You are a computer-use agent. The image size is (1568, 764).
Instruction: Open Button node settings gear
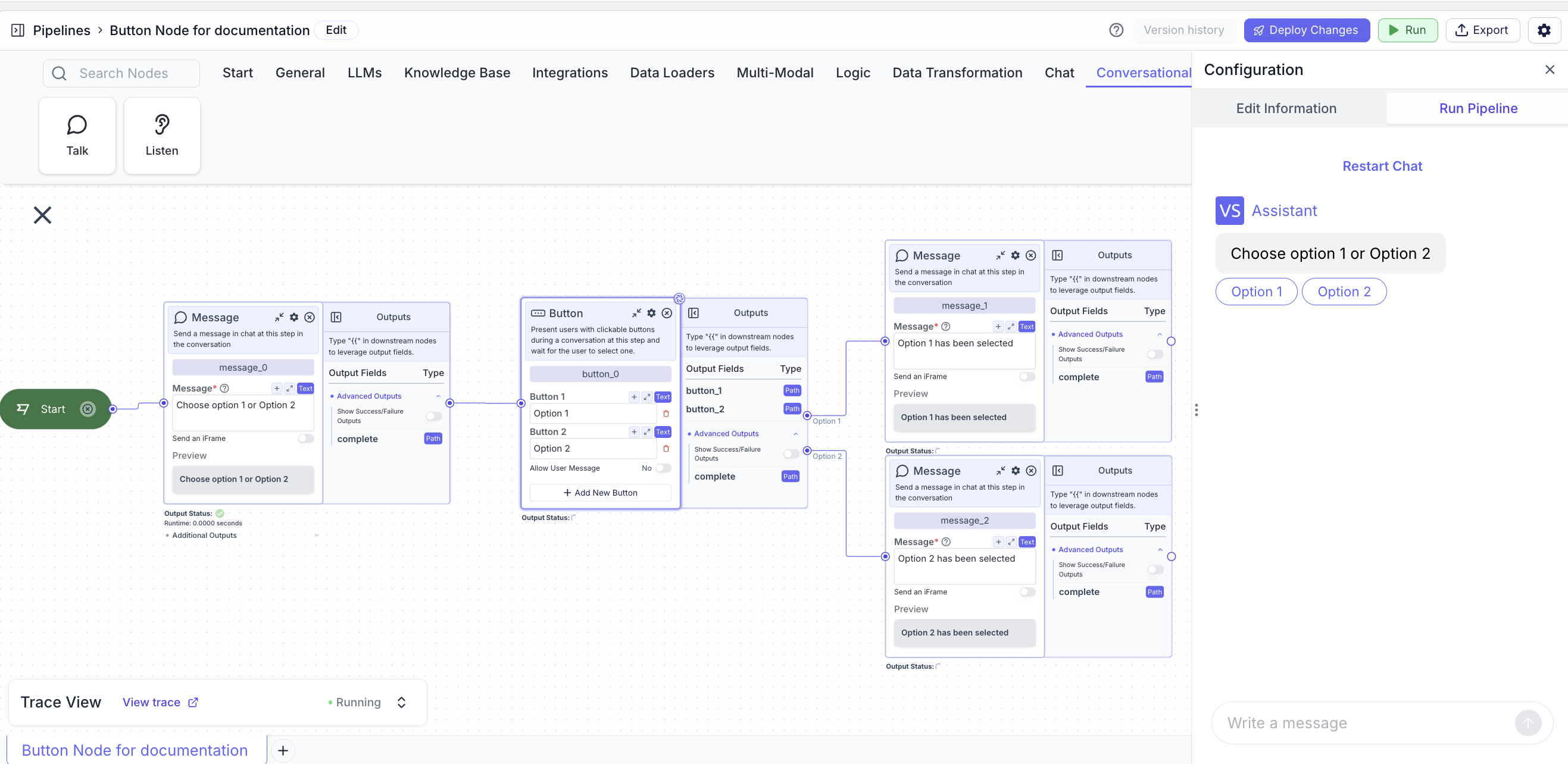(x=651, y=313)
